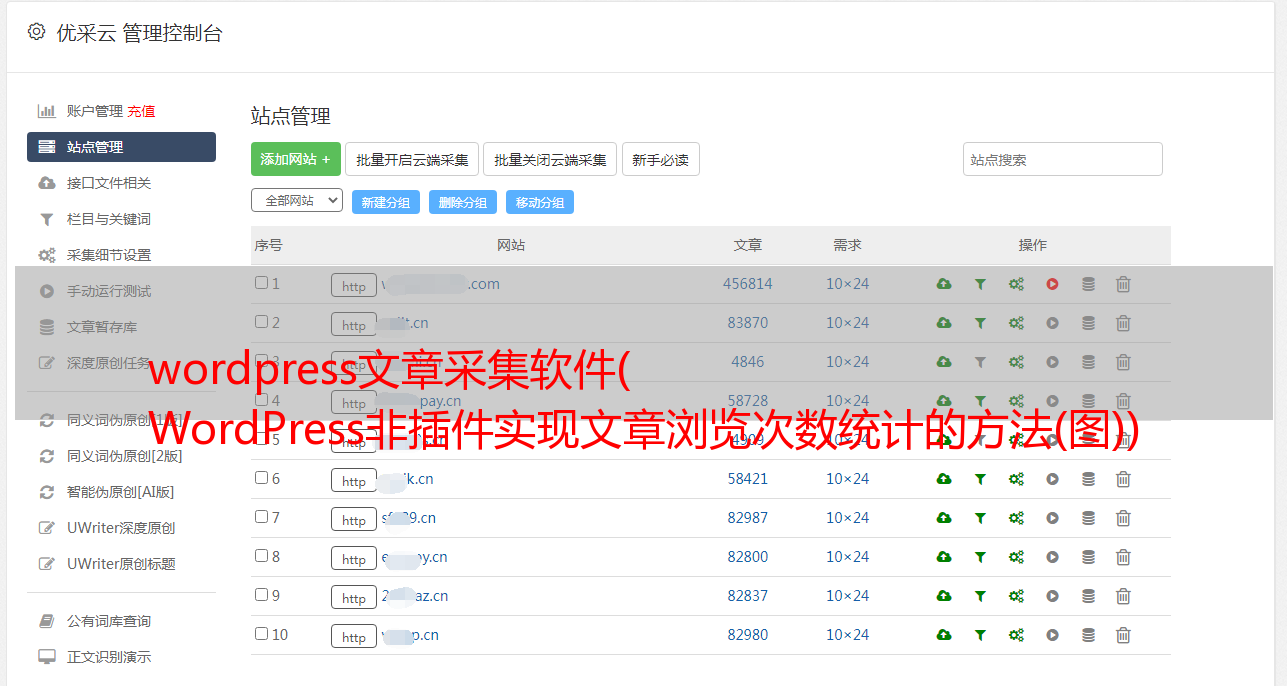Check the checkbox for row 1
This screenshot has height=686, width=1287.
[261, 283]
